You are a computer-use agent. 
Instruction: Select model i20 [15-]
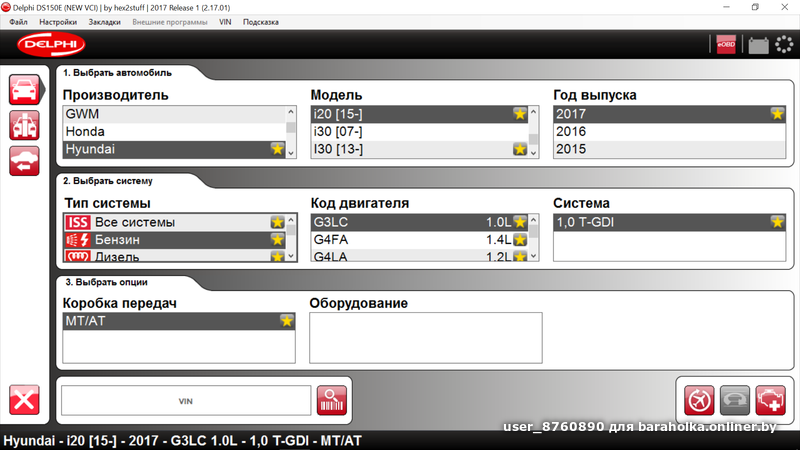[419, 114]
